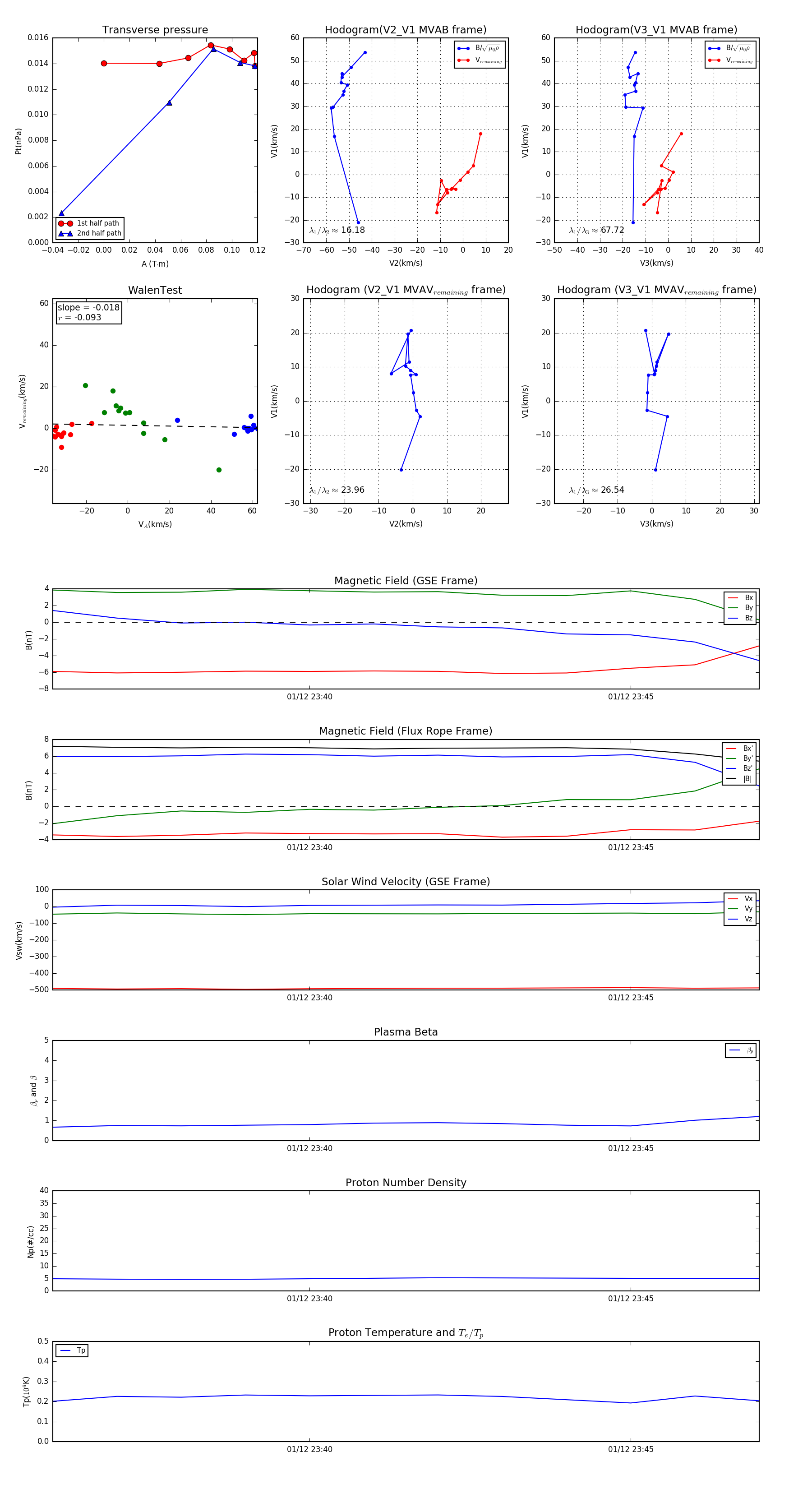Click B/√(μ0ρ) legend entry in V3_V1 MVAB hodogram

(x=730, y=49)
